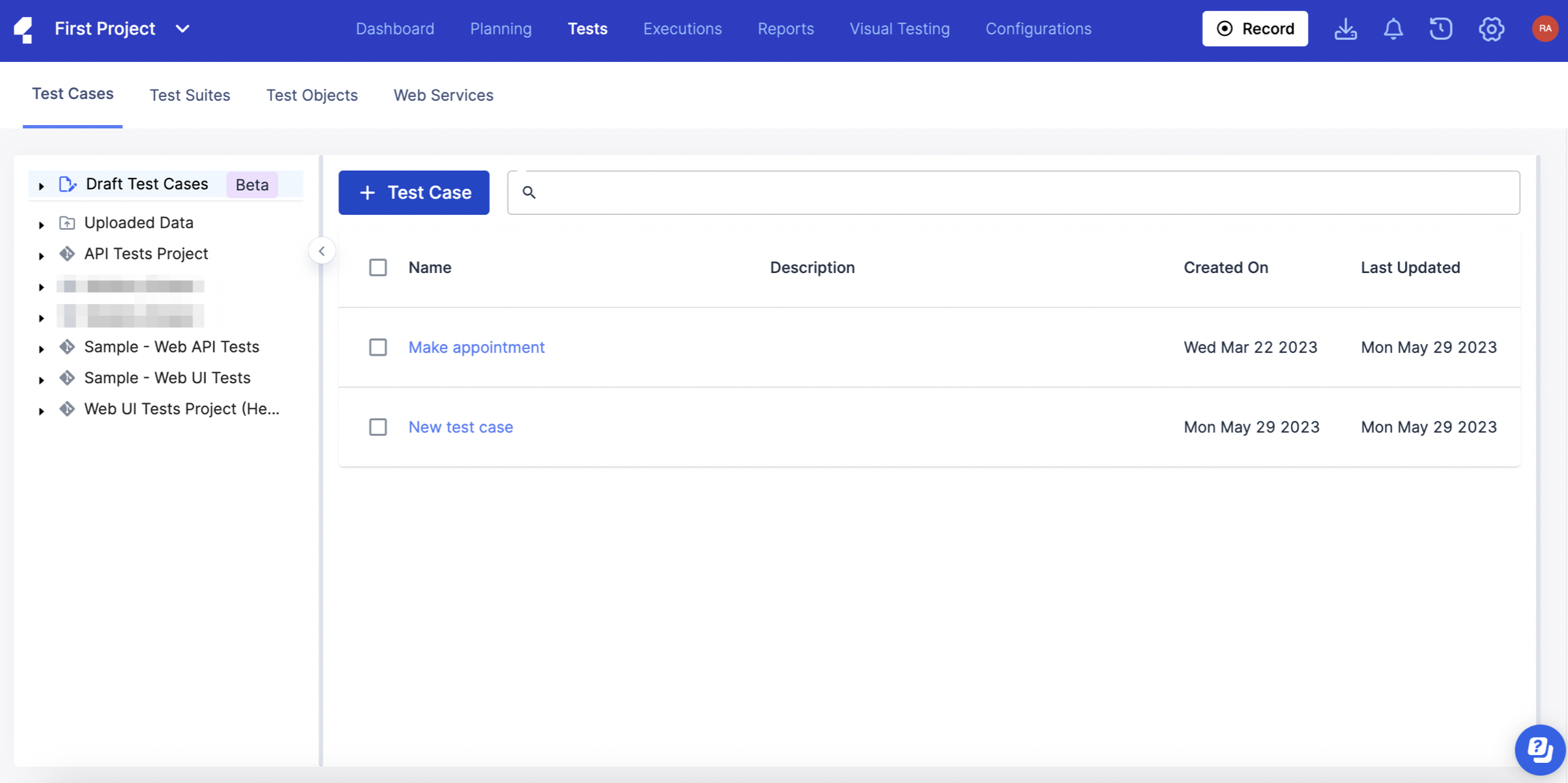Viewport: 1568px width, 783px height.
Task: Open Visual Testing in the top navigation
Action: [x=899, y=29]
